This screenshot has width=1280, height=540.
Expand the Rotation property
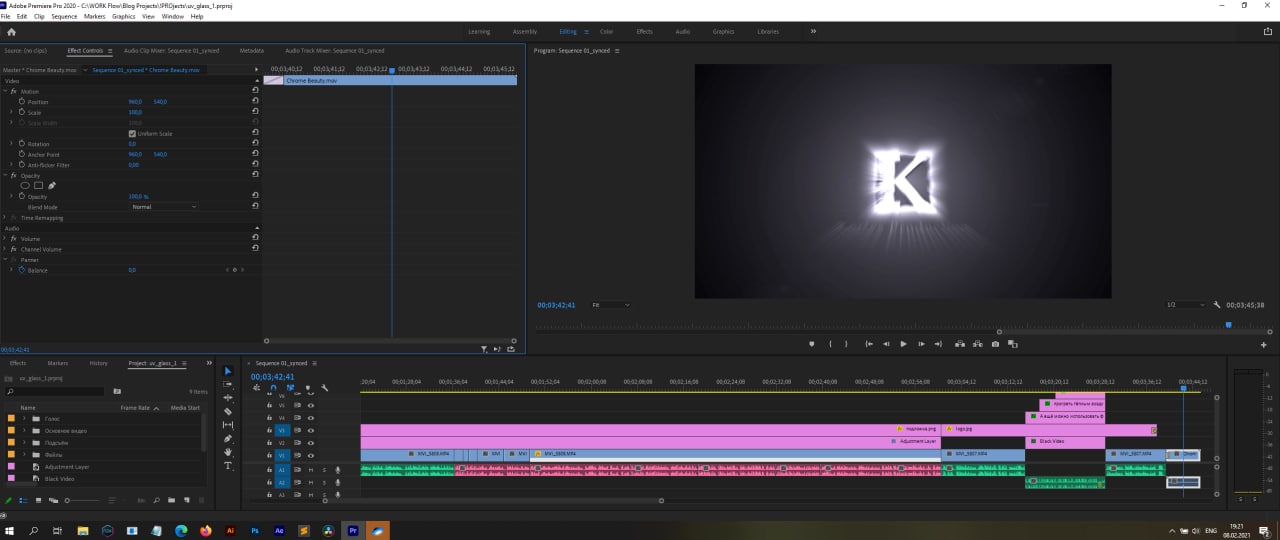11,144
